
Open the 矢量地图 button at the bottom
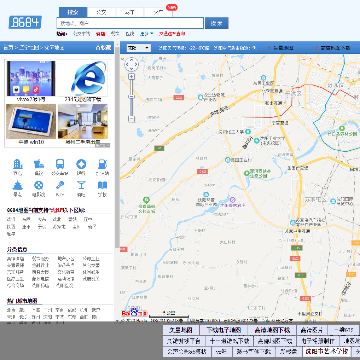coord(181,330)
